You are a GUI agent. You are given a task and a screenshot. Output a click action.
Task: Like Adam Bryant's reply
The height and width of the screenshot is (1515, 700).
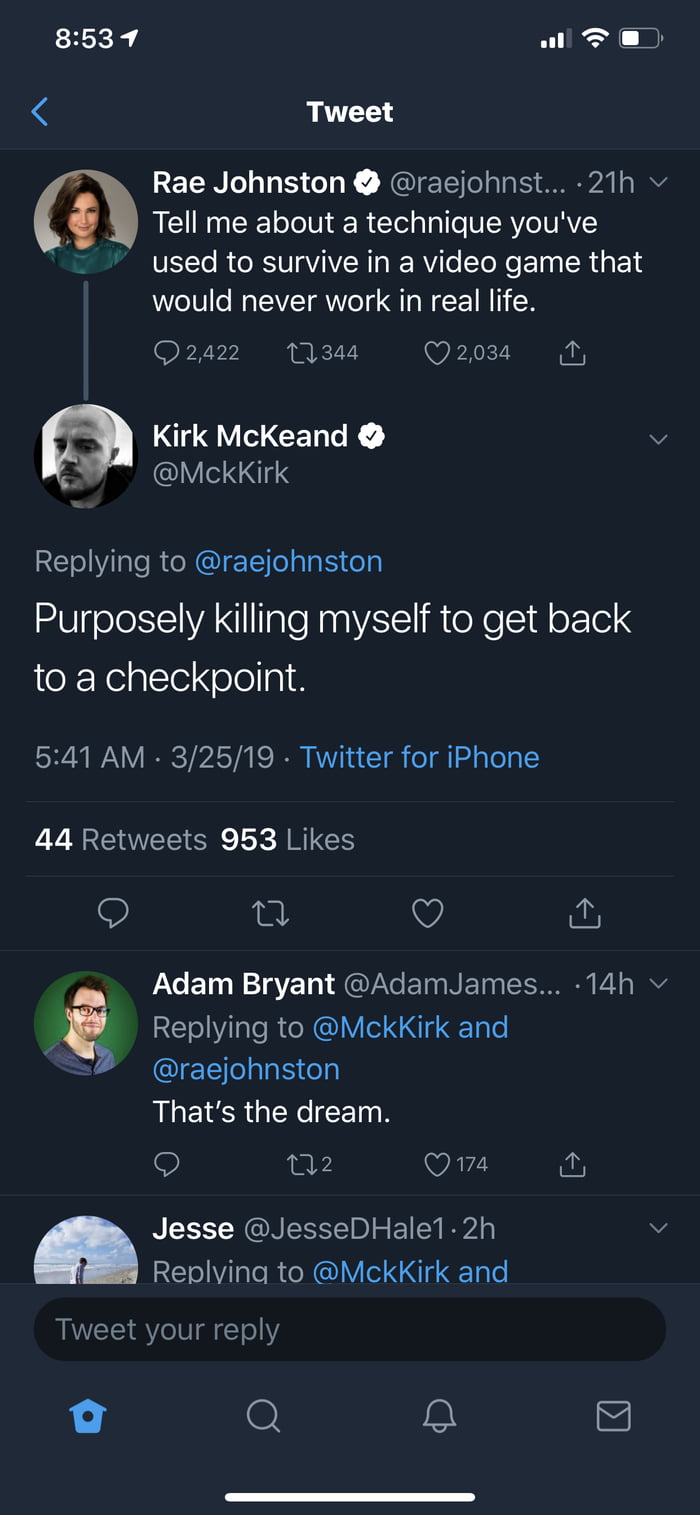coord(437,1164)
